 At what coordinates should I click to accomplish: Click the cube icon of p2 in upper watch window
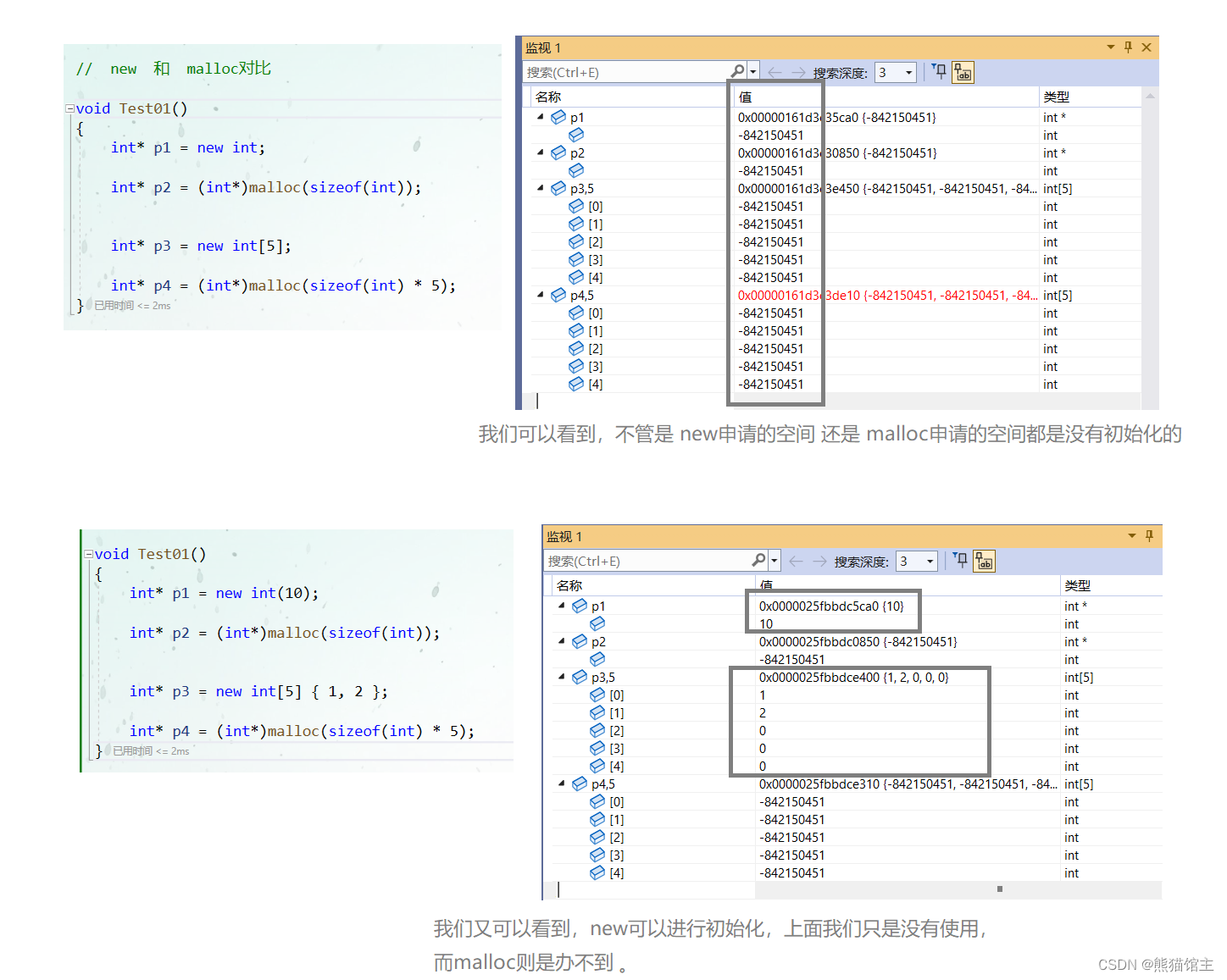[x=558, y=152]
